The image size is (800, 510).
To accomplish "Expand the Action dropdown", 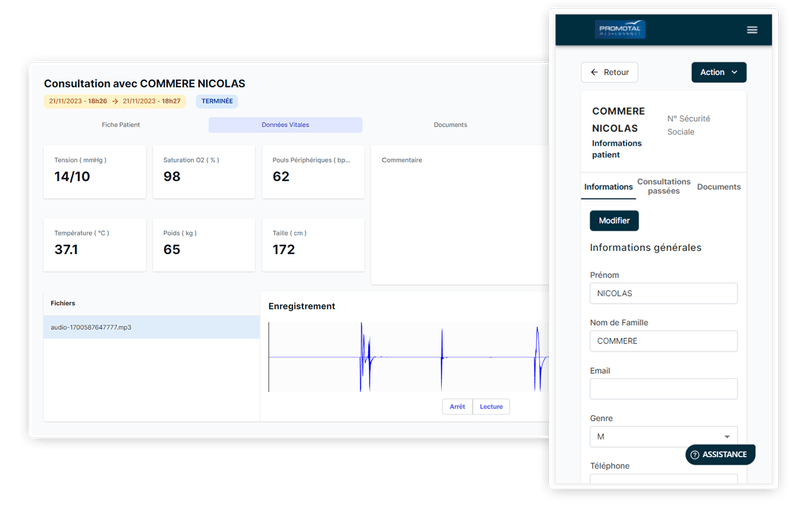I will pos(719,72).
